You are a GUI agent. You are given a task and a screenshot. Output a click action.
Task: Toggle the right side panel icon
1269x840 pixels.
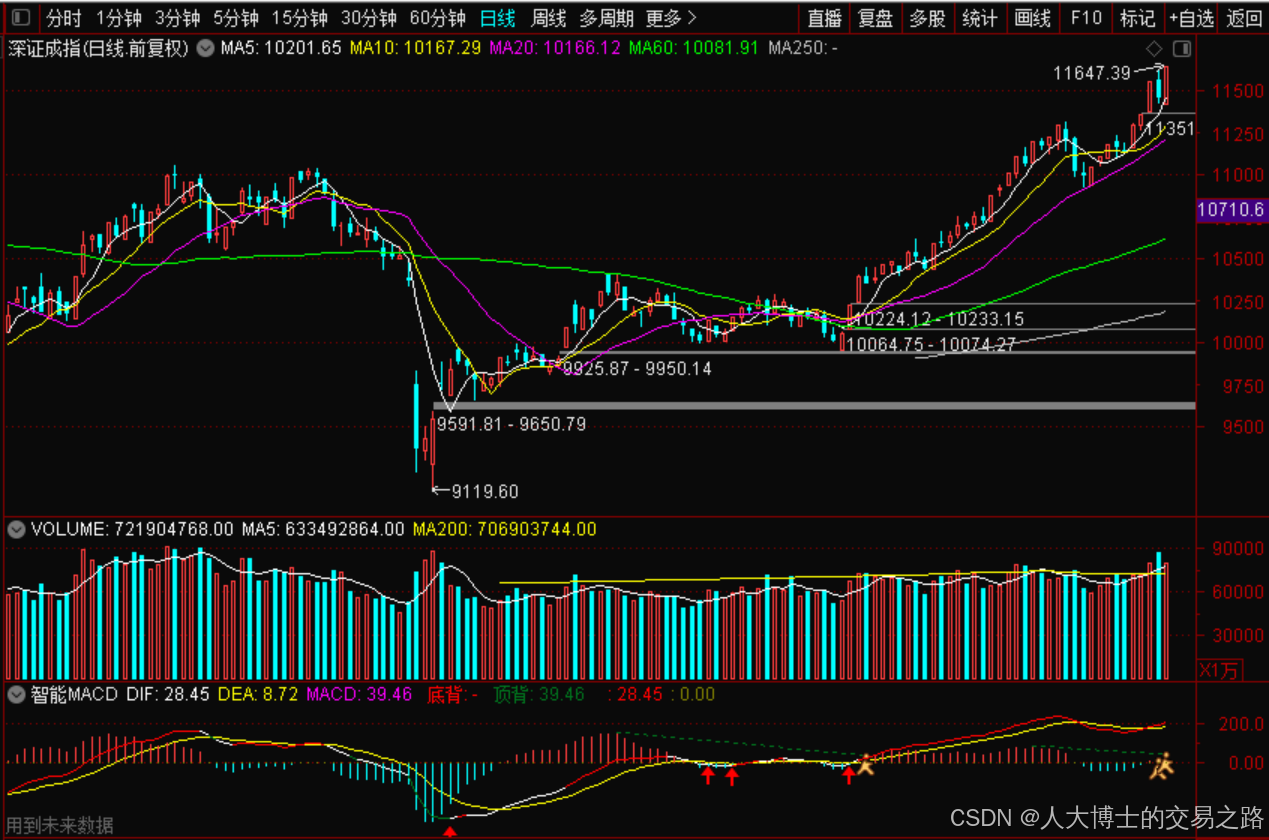(x=1182, y=49)
